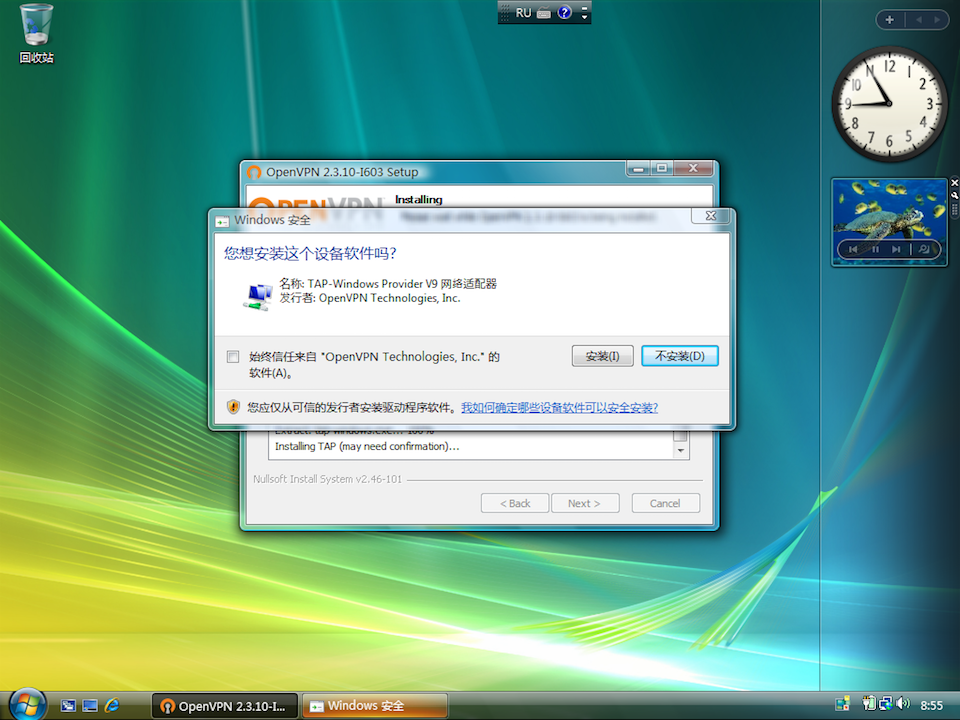
Task: Click the security shield warning icon
Action: tap(233, 407)
